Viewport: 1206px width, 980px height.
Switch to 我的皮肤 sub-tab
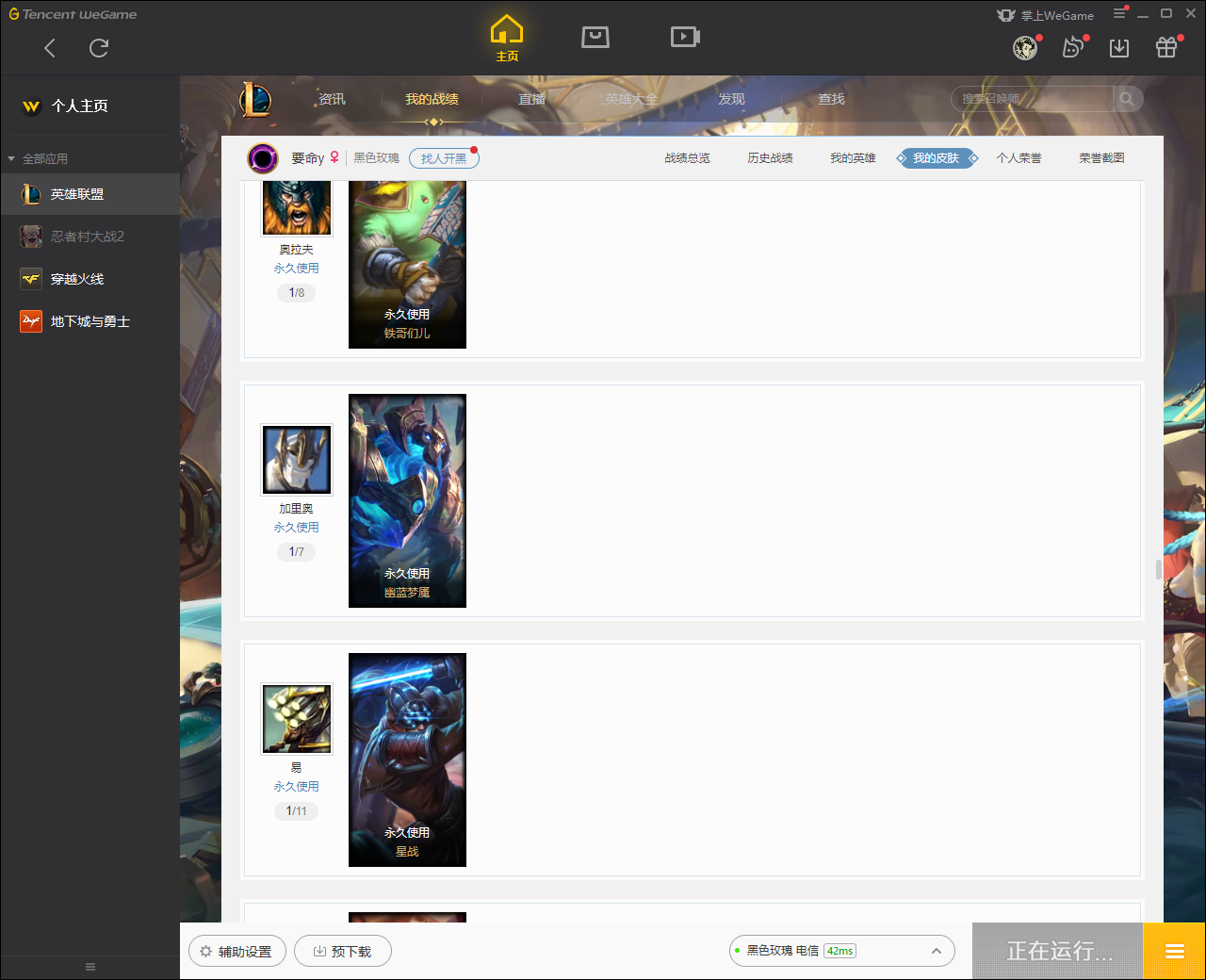pyautogui.click(x=936, y=158)
